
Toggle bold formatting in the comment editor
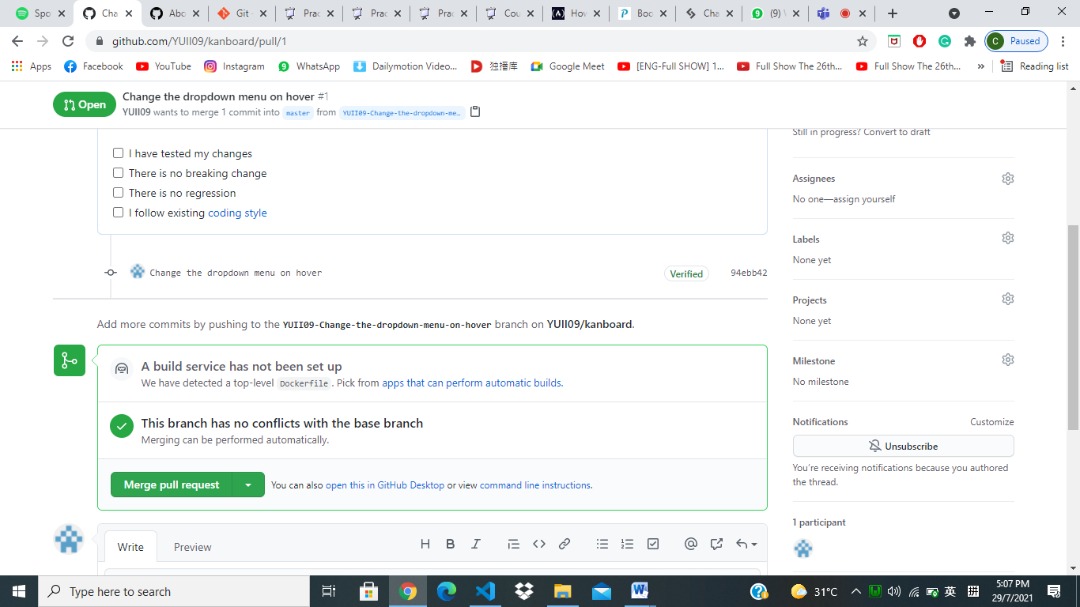[450, 543]
